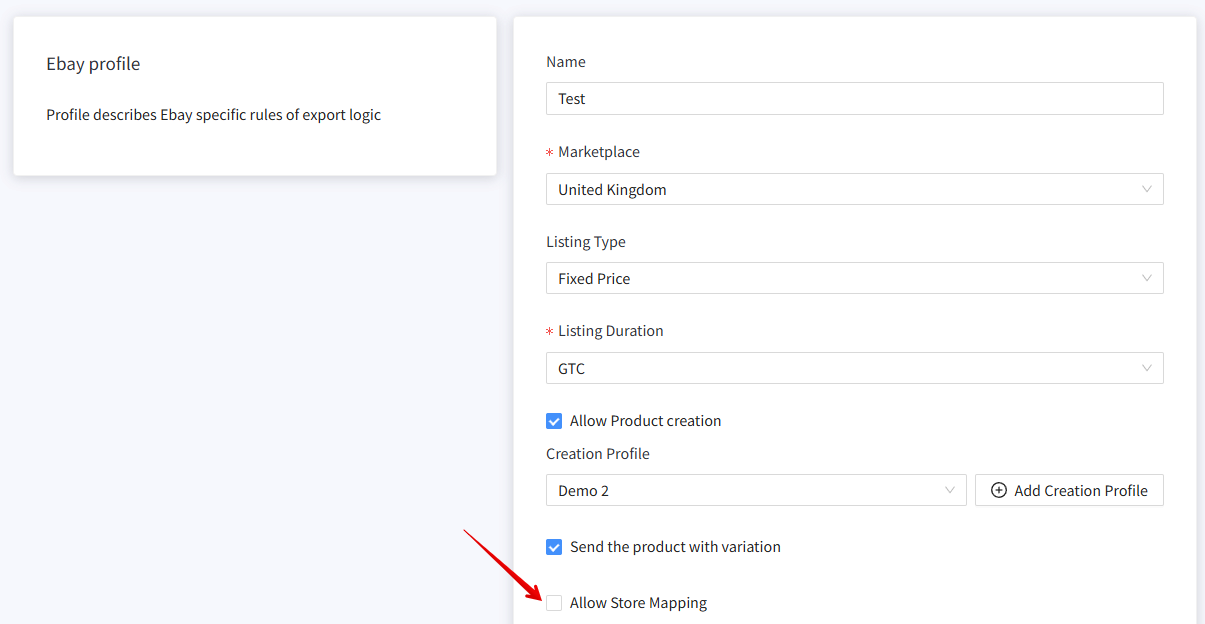The image size is (1205, 624).
Task: Click the Creation Profile label
Action: (x=598, y=454)
